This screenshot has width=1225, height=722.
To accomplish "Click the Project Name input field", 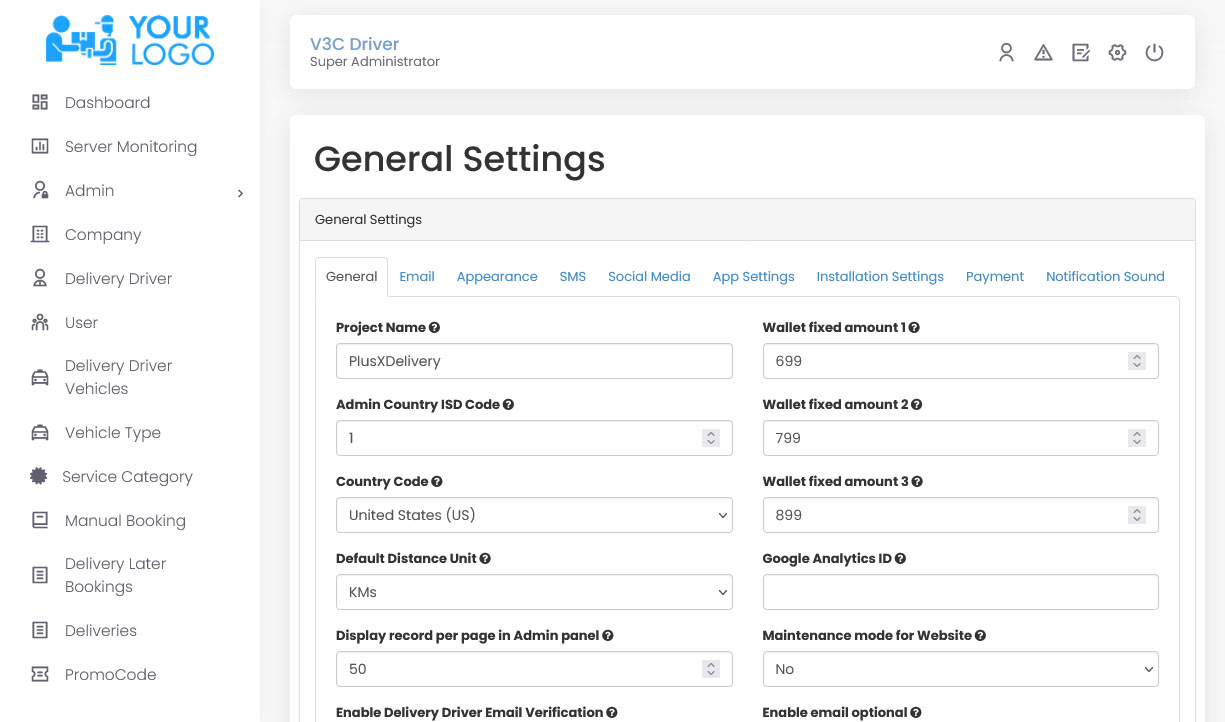I will (534, 361).
